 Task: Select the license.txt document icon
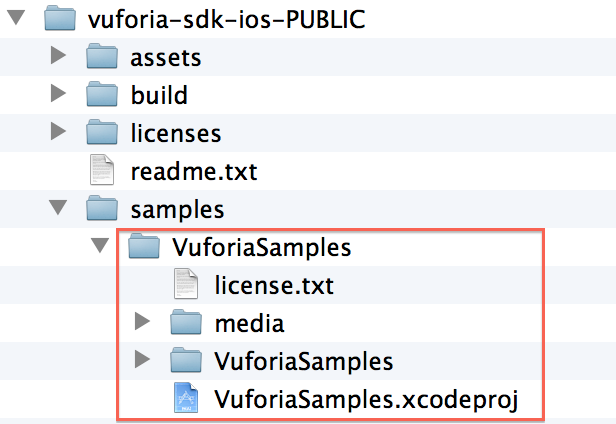pos(186,284)
